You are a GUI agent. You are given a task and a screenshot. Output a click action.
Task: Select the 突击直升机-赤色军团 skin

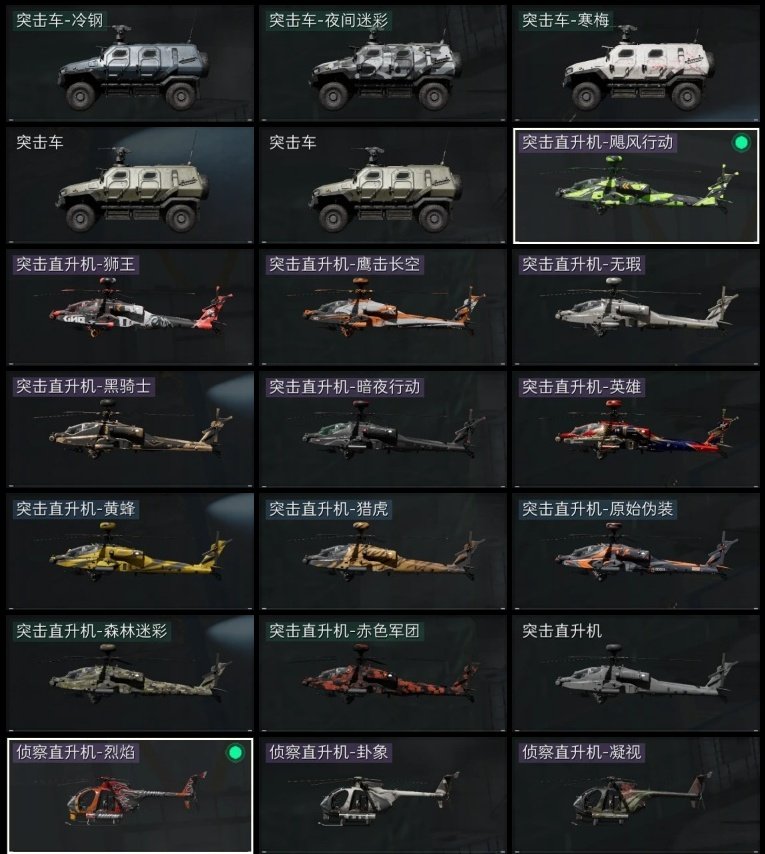click(383, 673)
